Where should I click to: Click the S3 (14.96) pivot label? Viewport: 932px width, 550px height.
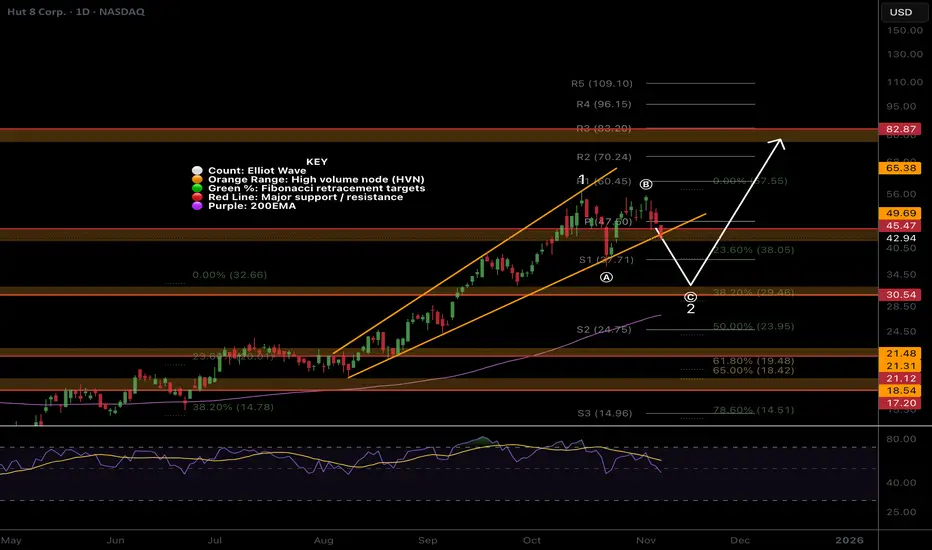(604, 413)
